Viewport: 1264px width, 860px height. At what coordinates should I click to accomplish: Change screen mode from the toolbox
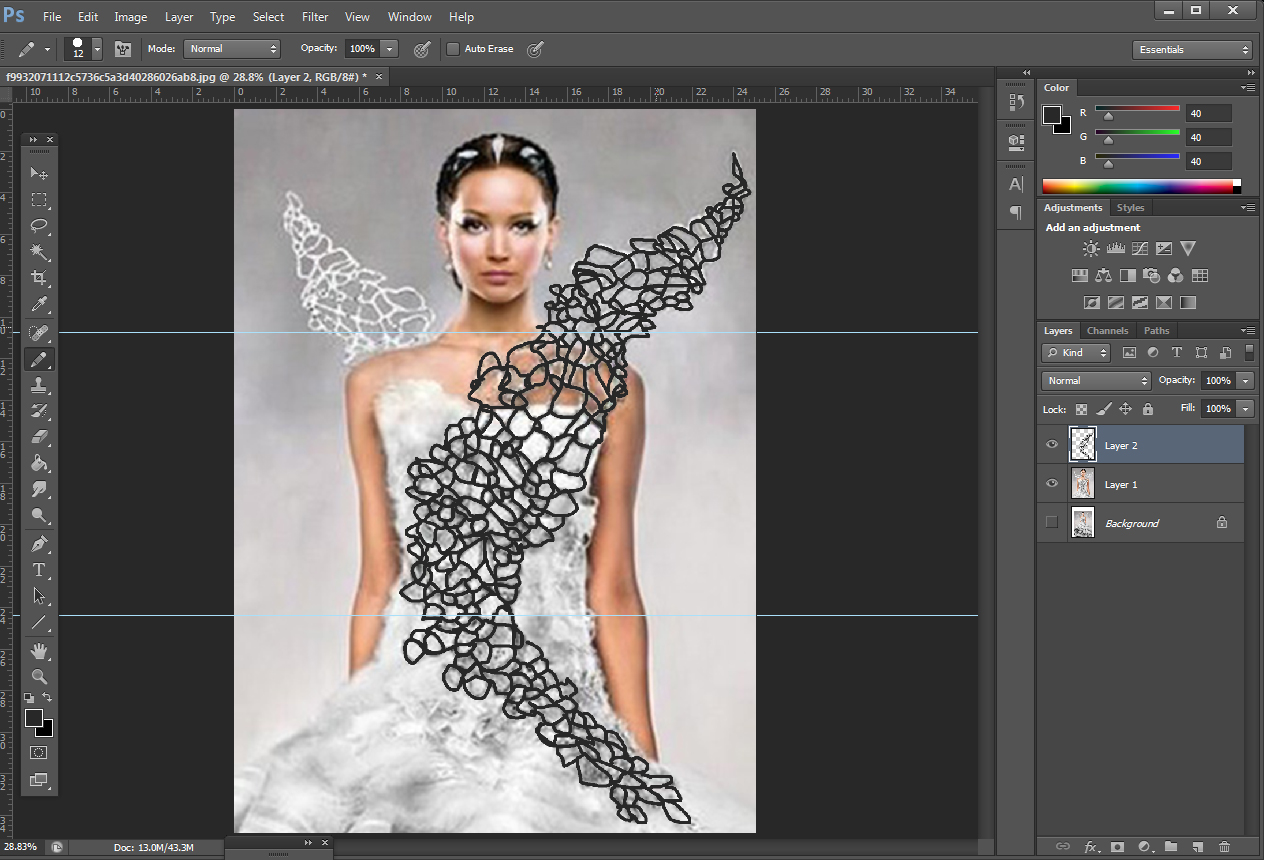39,780
